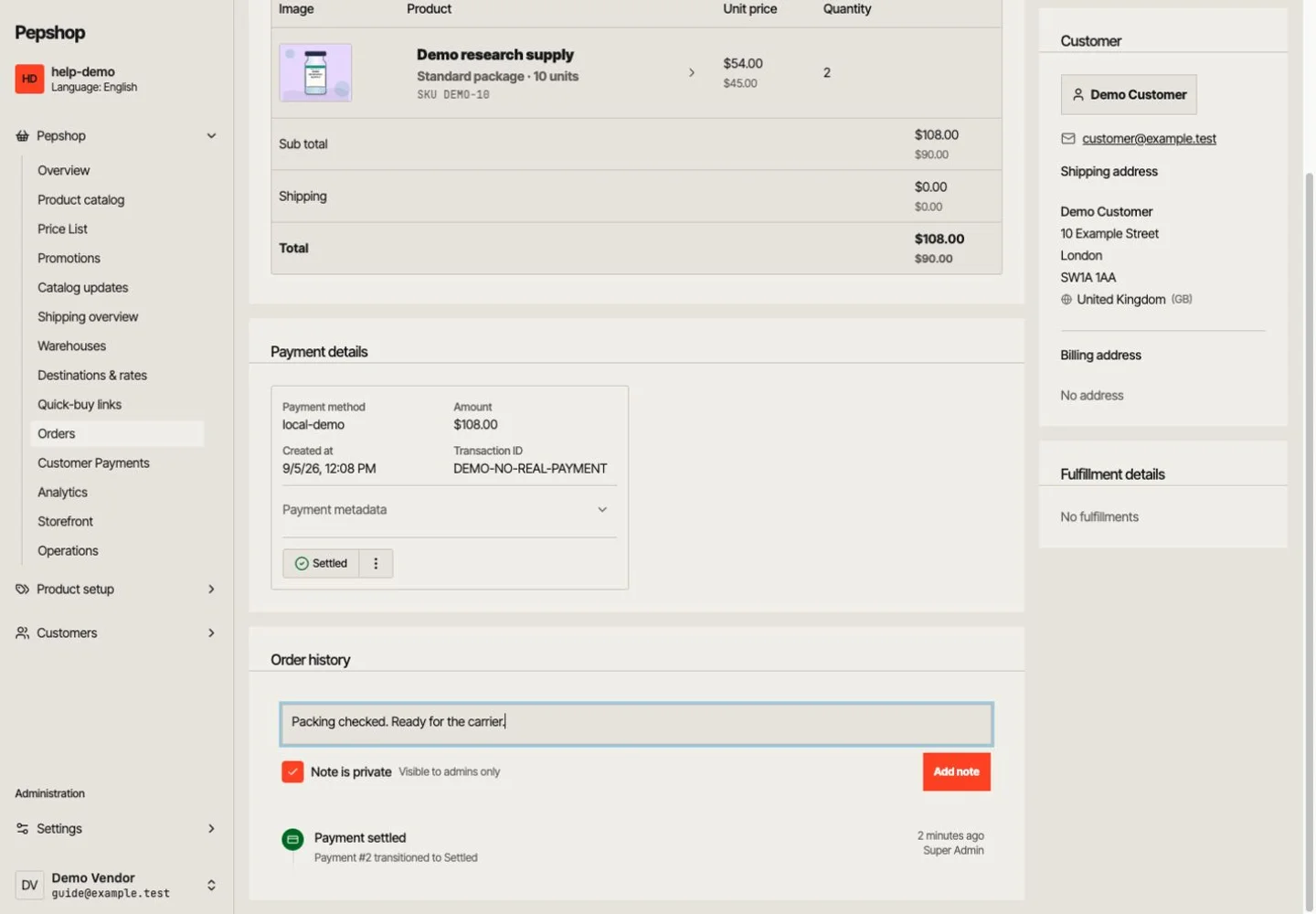Expand the Settings section arrow
Image resolution: width=1316 pixels, height=914 pixels.
click(211, 829)
